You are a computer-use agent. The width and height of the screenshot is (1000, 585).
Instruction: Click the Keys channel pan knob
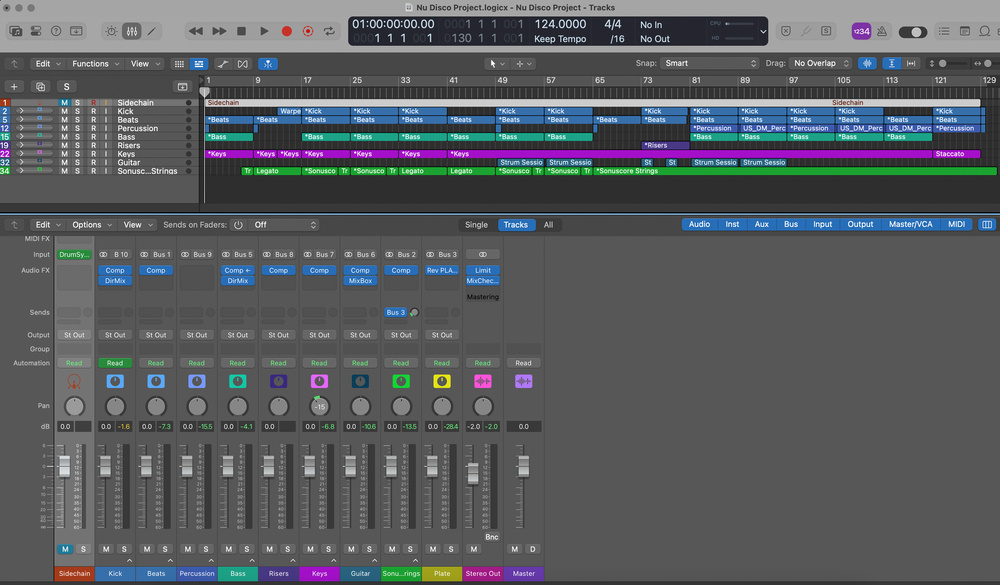(319, 406)
